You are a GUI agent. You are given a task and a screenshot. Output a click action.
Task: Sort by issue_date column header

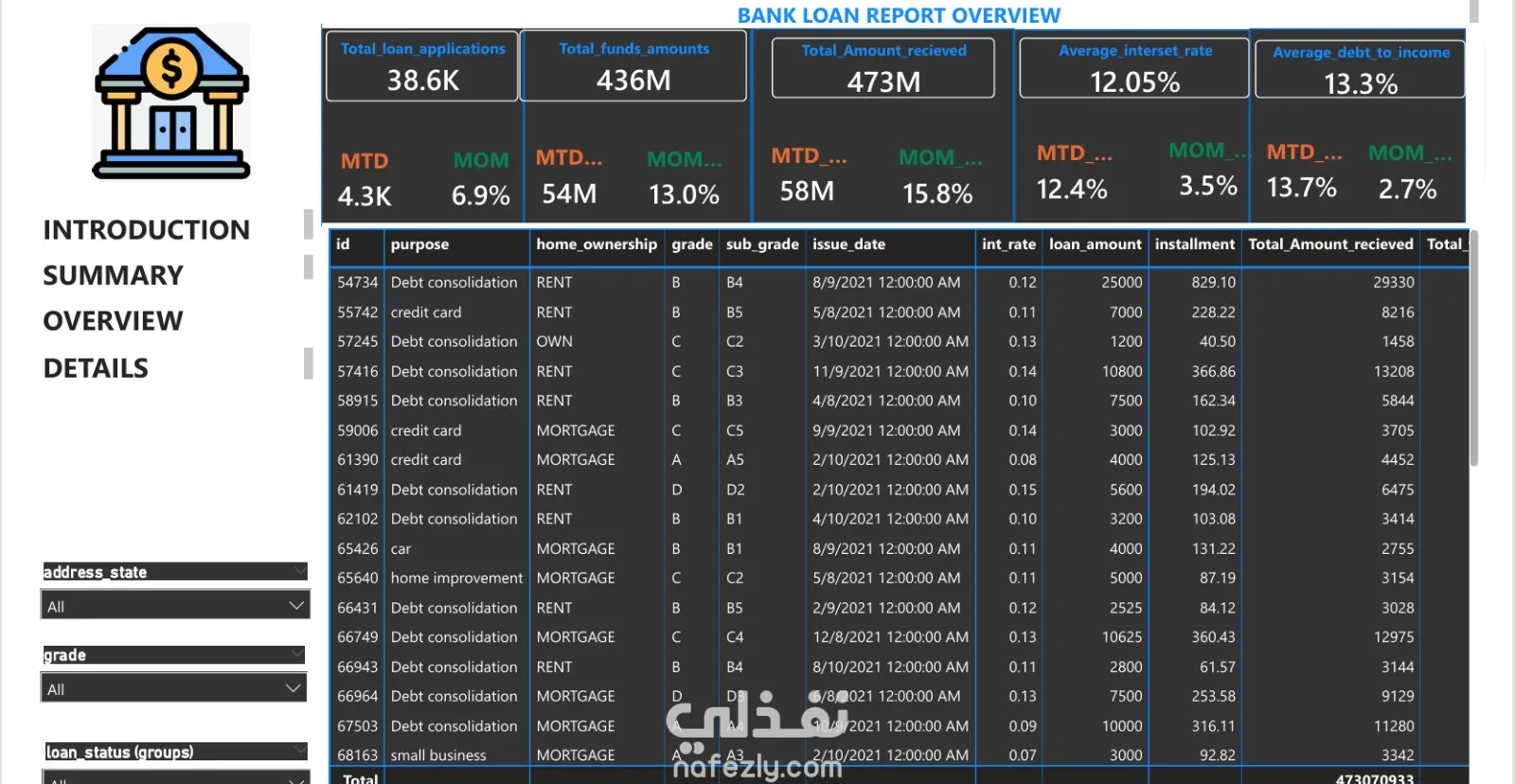pos(849,244)
